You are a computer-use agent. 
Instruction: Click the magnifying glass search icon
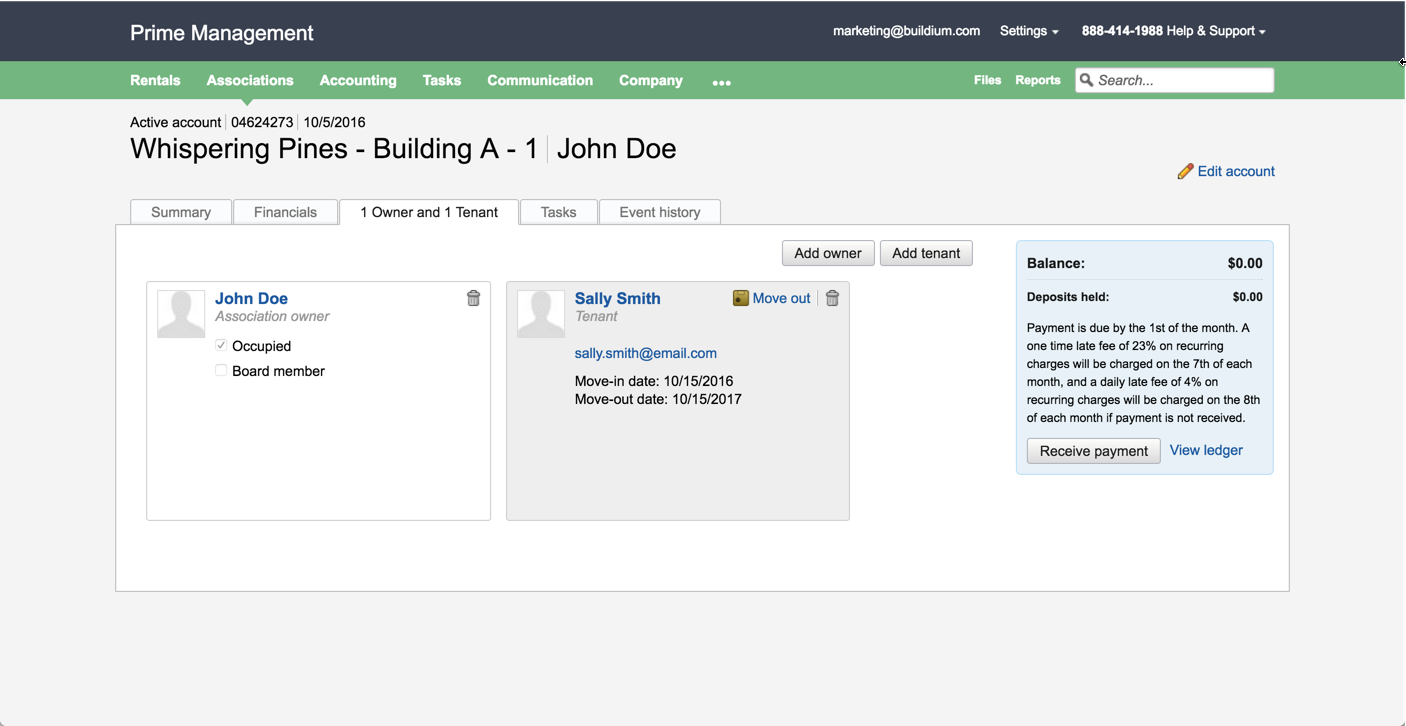[1087, 80]
